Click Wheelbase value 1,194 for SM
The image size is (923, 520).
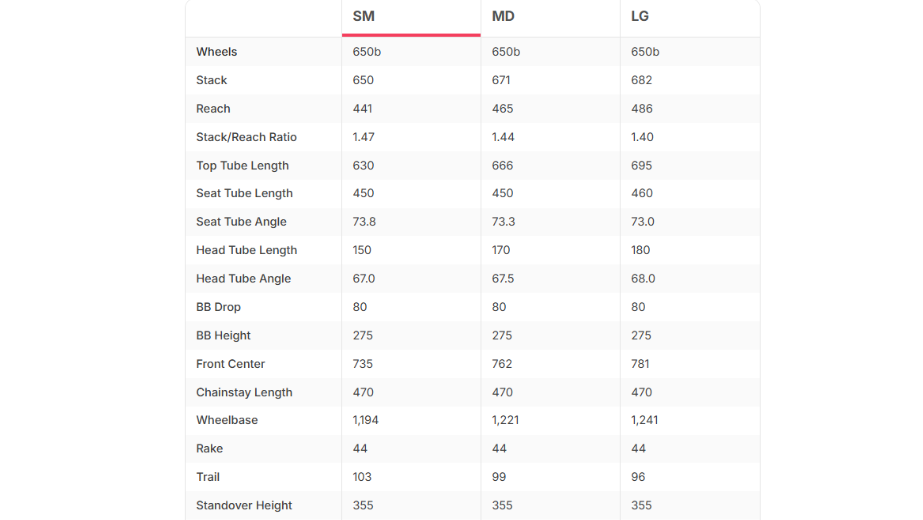366,420
